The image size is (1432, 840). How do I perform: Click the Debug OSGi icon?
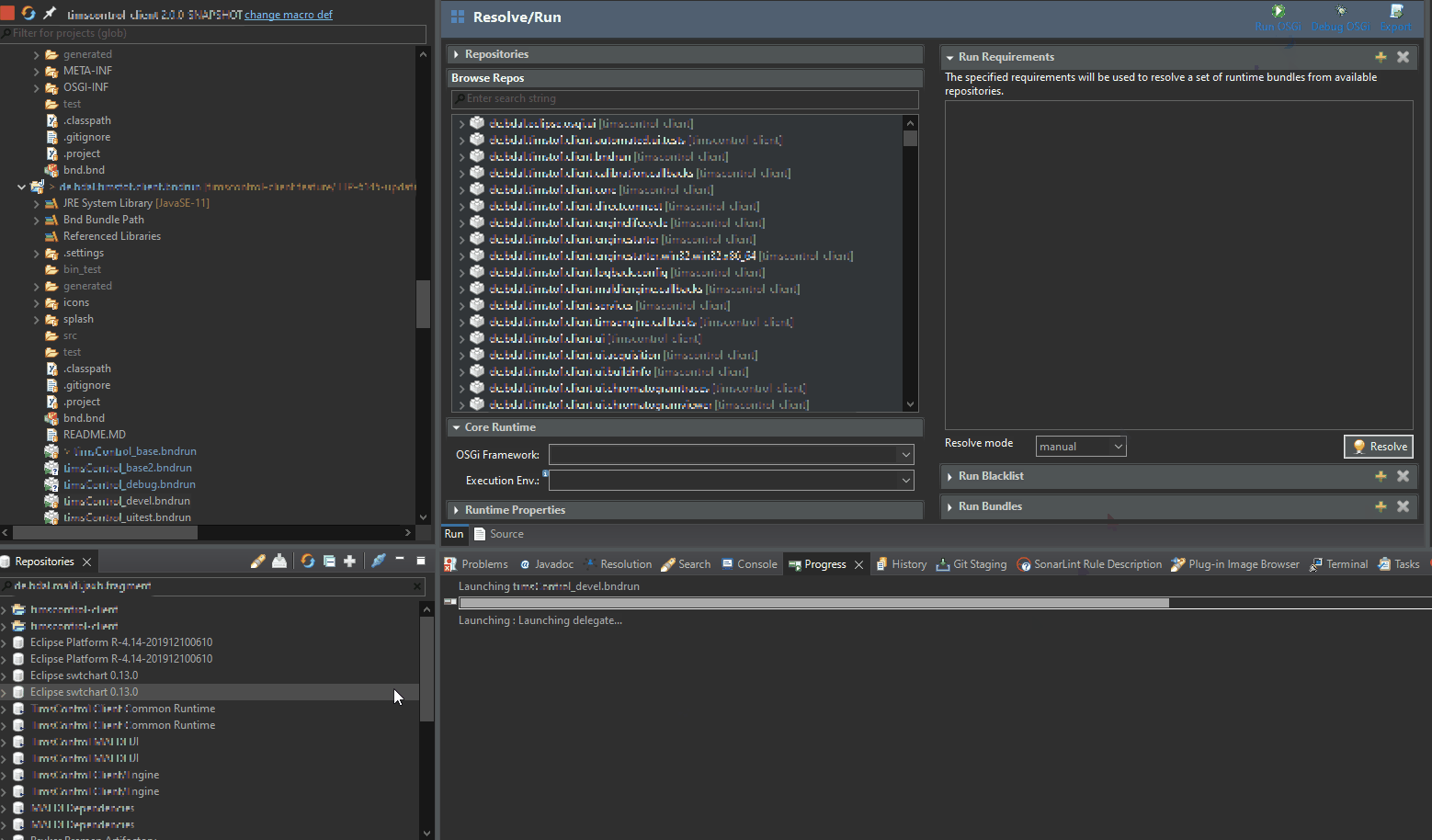1340,11
